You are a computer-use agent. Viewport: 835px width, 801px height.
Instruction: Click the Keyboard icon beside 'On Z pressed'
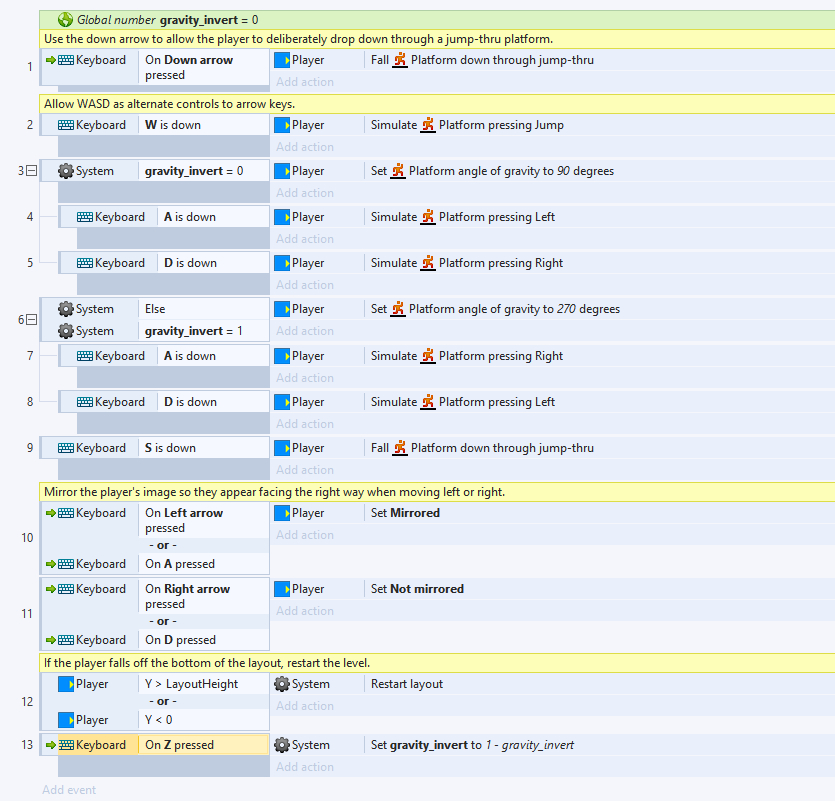(66, 745)
